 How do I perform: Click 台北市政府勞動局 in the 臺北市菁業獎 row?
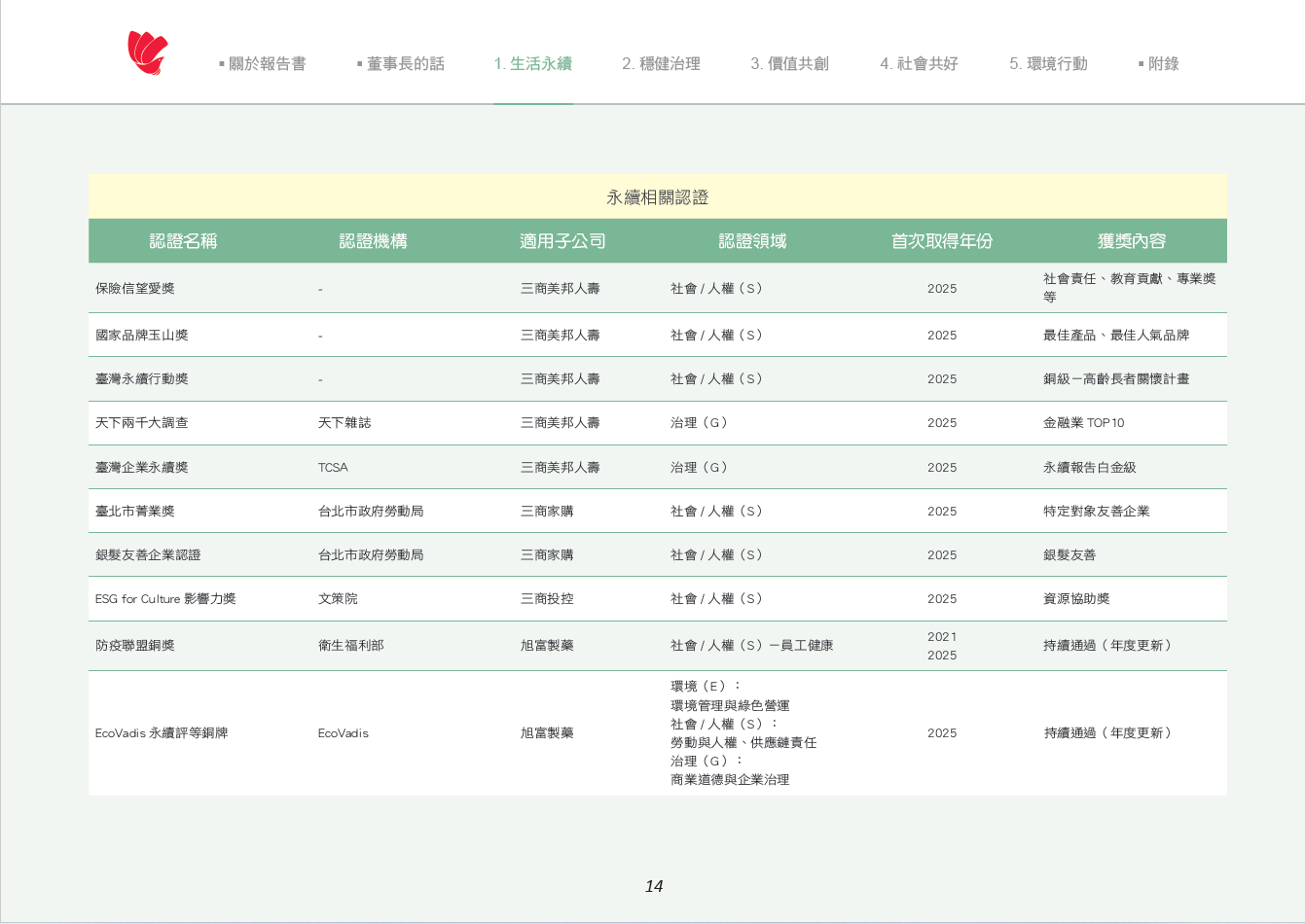(x=371, y=512)
